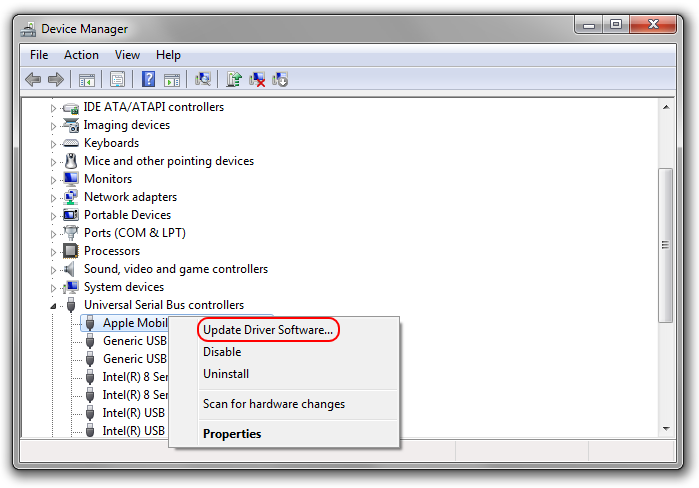
Task: Click the Keyboards category icon
Action: pos(70,143)
